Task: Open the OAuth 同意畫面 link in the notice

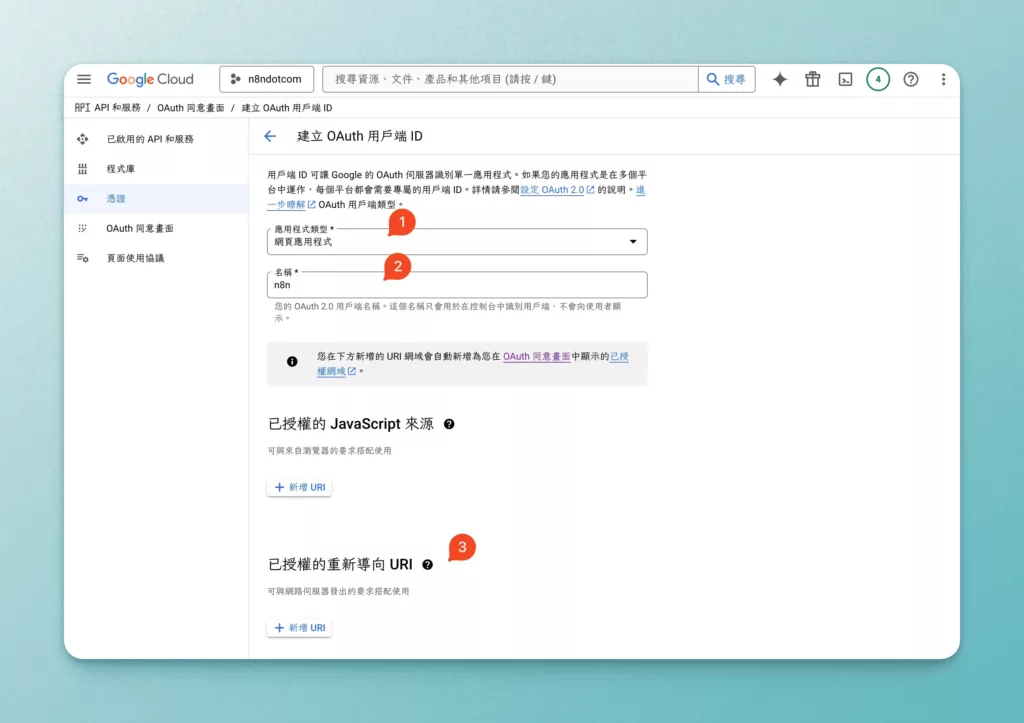Action: 536,356
